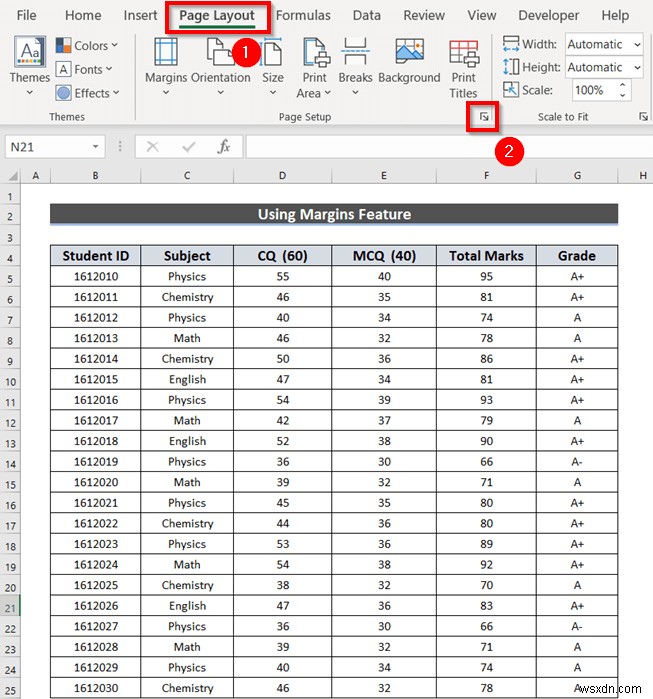653x699 pixels.
Task: Open the Breaks menu
Action: coord(355,67)
